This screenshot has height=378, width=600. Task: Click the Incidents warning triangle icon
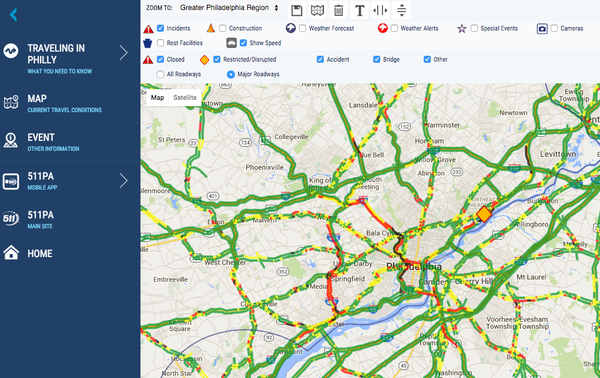148,29
